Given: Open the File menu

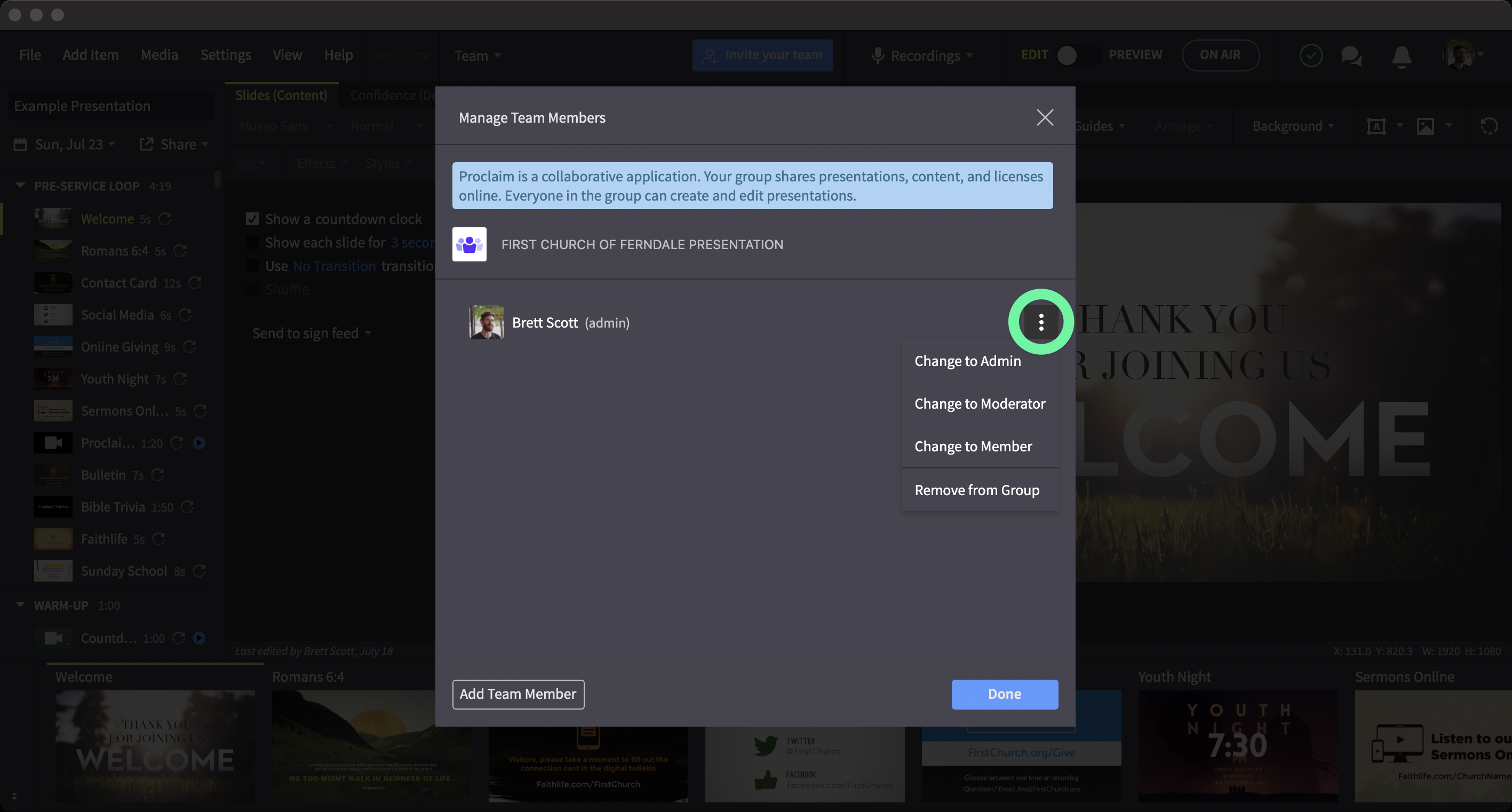Looking at the screenshot, I should tap(30, 55).
